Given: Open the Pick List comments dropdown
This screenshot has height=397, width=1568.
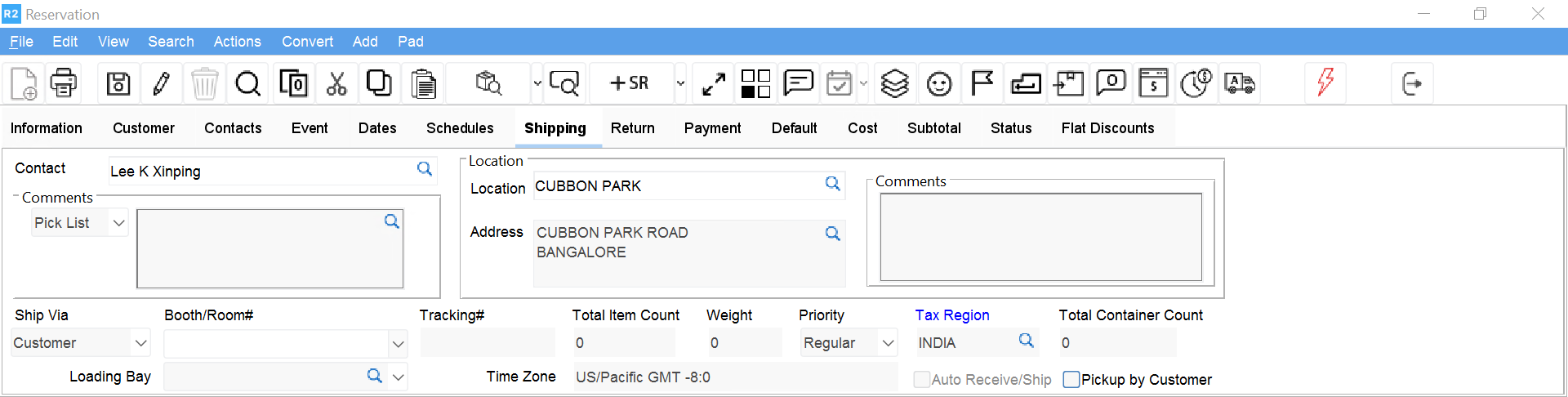Looking at the screenshot, I should coord(118,223).
